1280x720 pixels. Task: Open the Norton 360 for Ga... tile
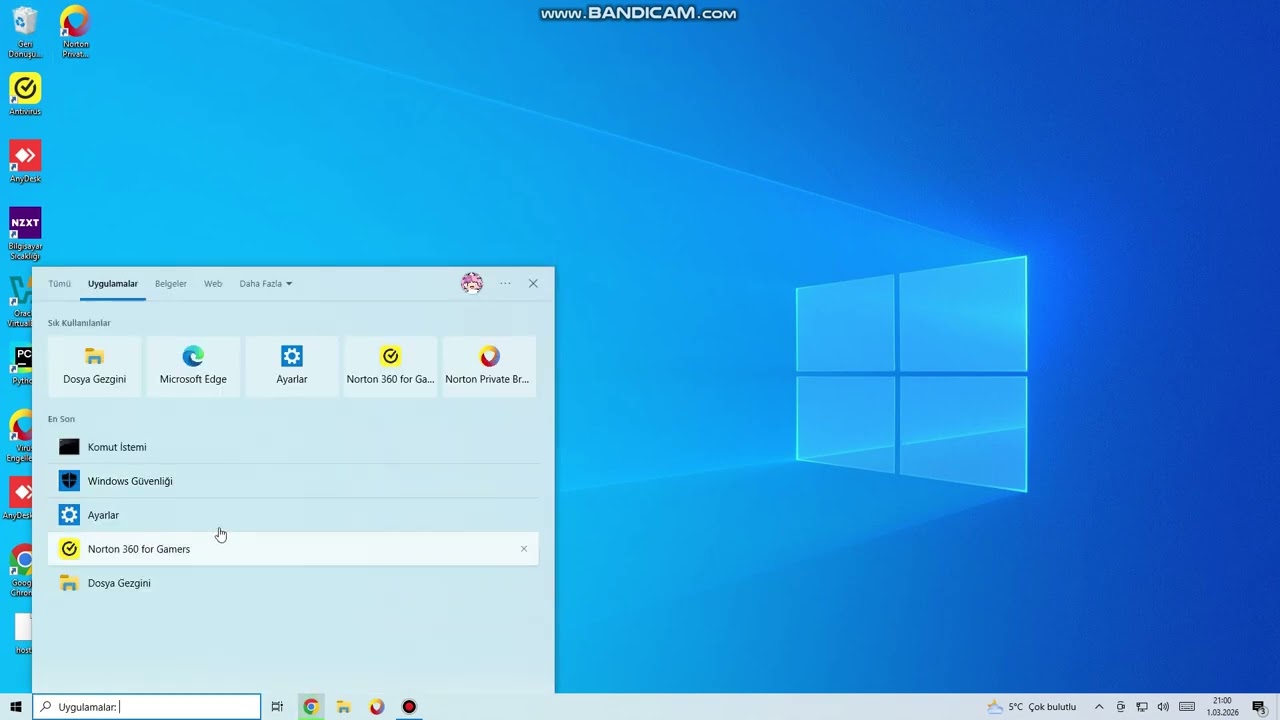pyautogui.click(x=390, y=366)
